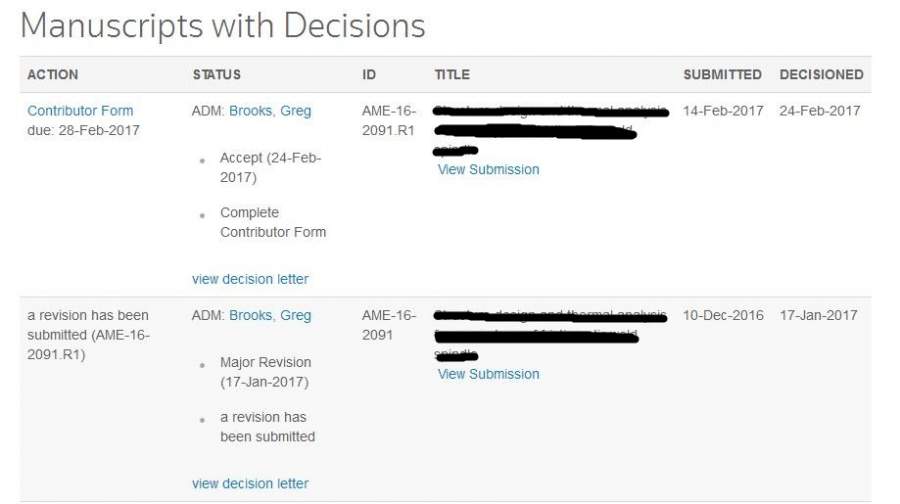Viewport: 900px width, 504px height.
Task: View Submission for manuscript AME-16-2091.R1
Action: (x=488, y=170)
